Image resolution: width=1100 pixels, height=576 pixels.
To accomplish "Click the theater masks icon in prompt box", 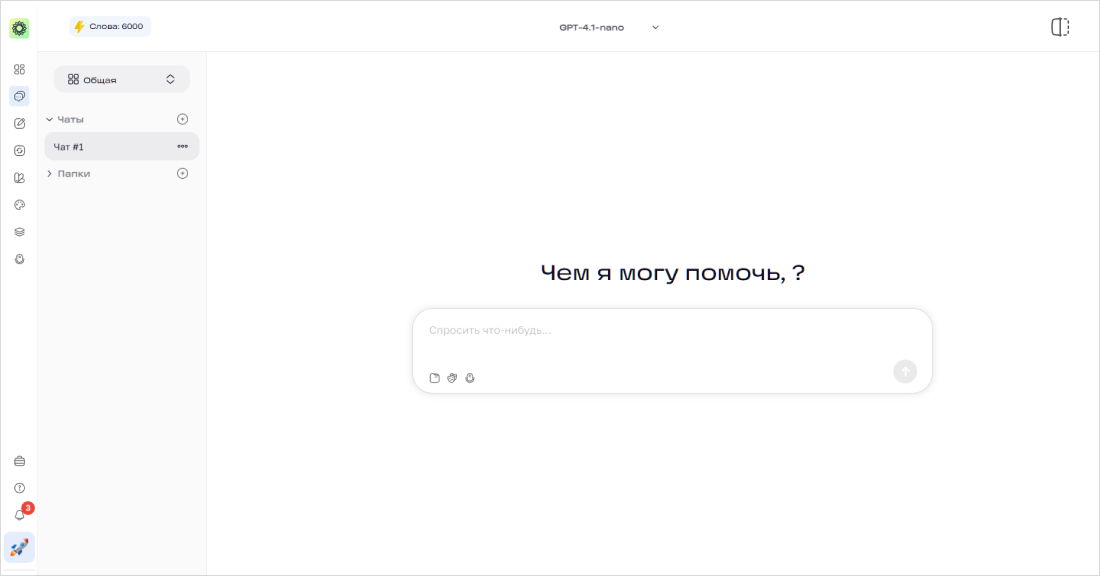I will (x=452, y=378).
